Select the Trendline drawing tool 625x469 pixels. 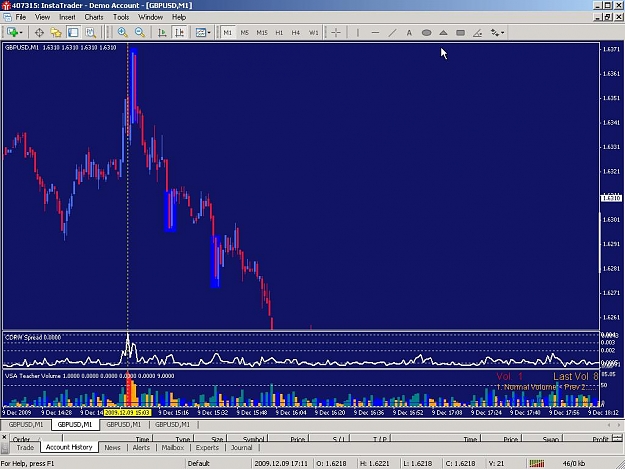[x=392, y=33]
